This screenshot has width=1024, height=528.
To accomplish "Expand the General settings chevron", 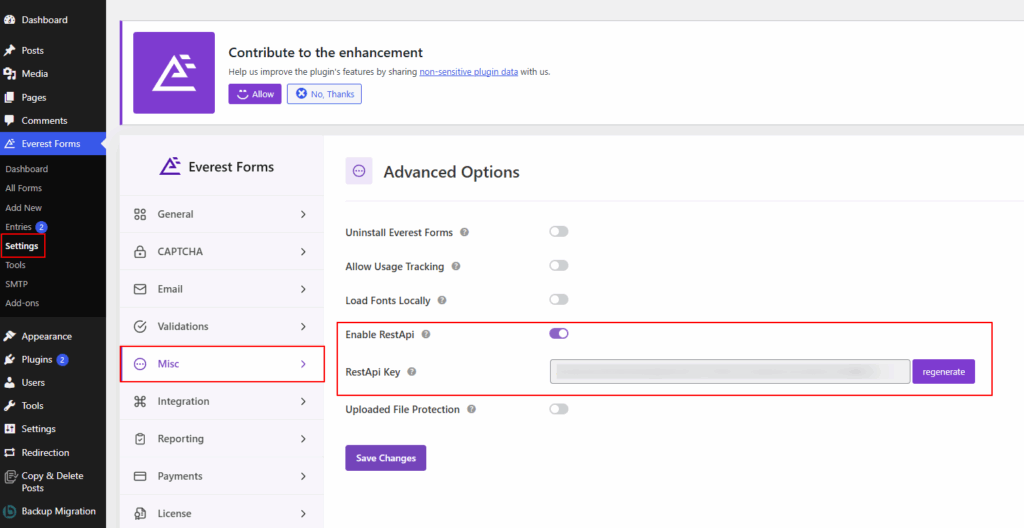I will 303,214.
